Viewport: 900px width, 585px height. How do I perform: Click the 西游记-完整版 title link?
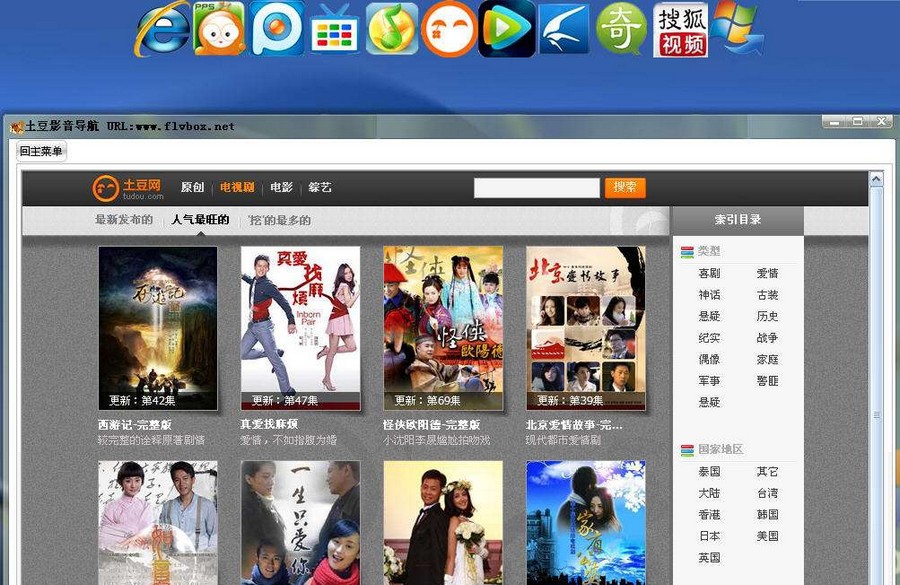point(135,425)
